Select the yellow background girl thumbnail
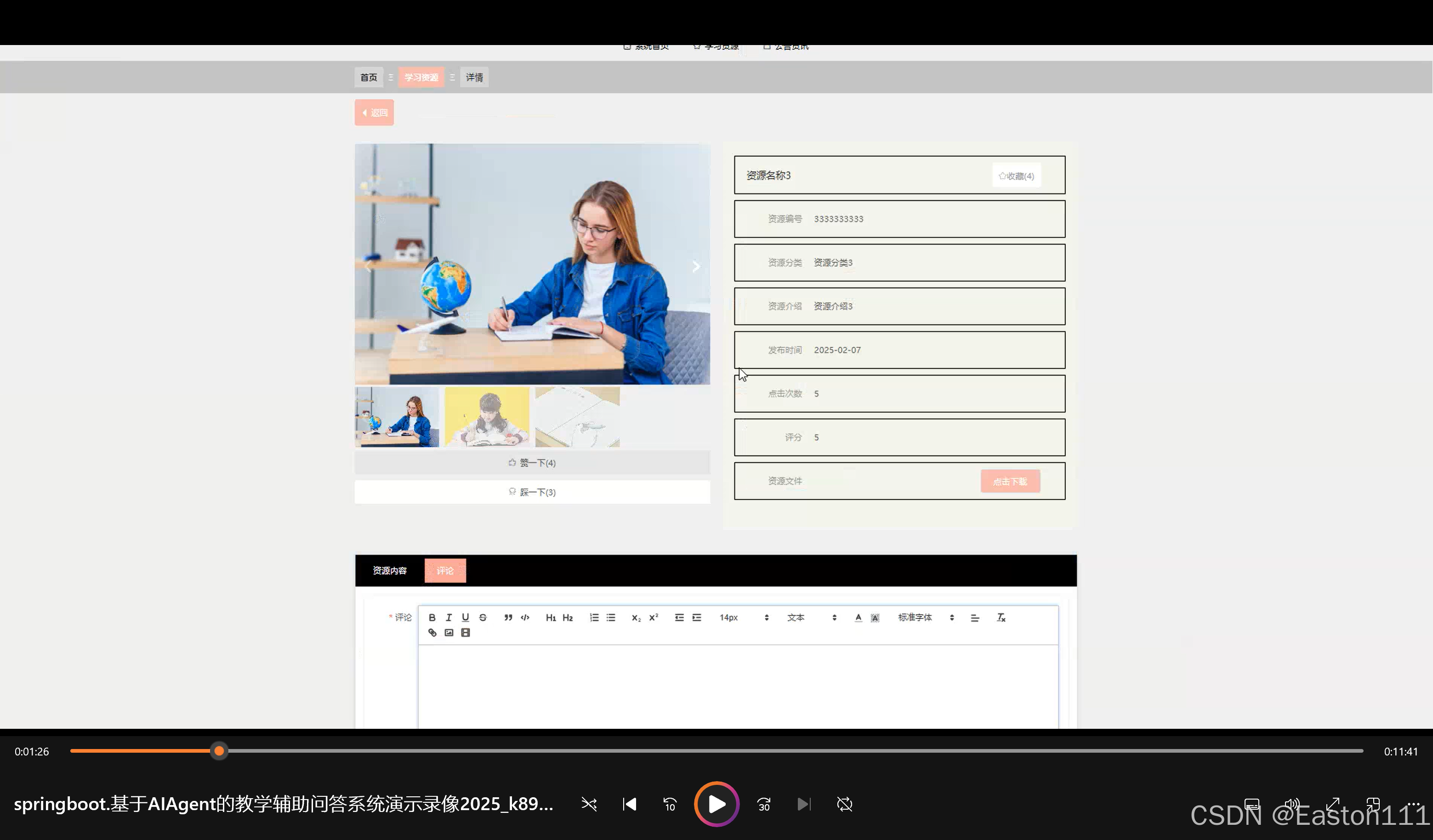The height and width of the screenshot is (840, 1433). pyautogui.click(x=487, y=417)
